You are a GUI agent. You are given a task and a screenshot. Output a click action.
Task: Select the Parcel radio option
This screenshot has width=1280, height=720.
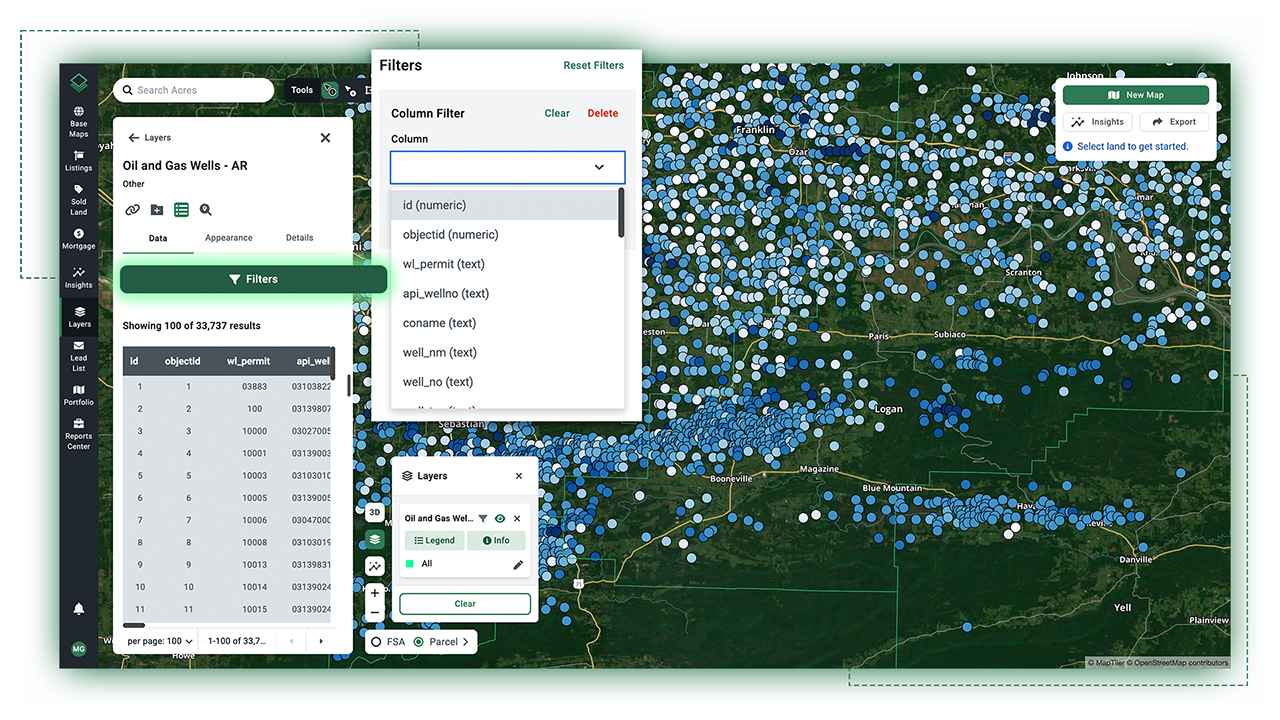point(418,642)
